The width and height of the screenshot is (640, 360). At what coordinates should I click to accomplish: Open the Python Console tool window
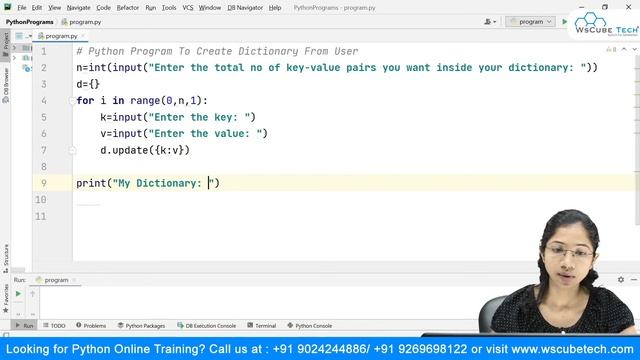point(310,326)
